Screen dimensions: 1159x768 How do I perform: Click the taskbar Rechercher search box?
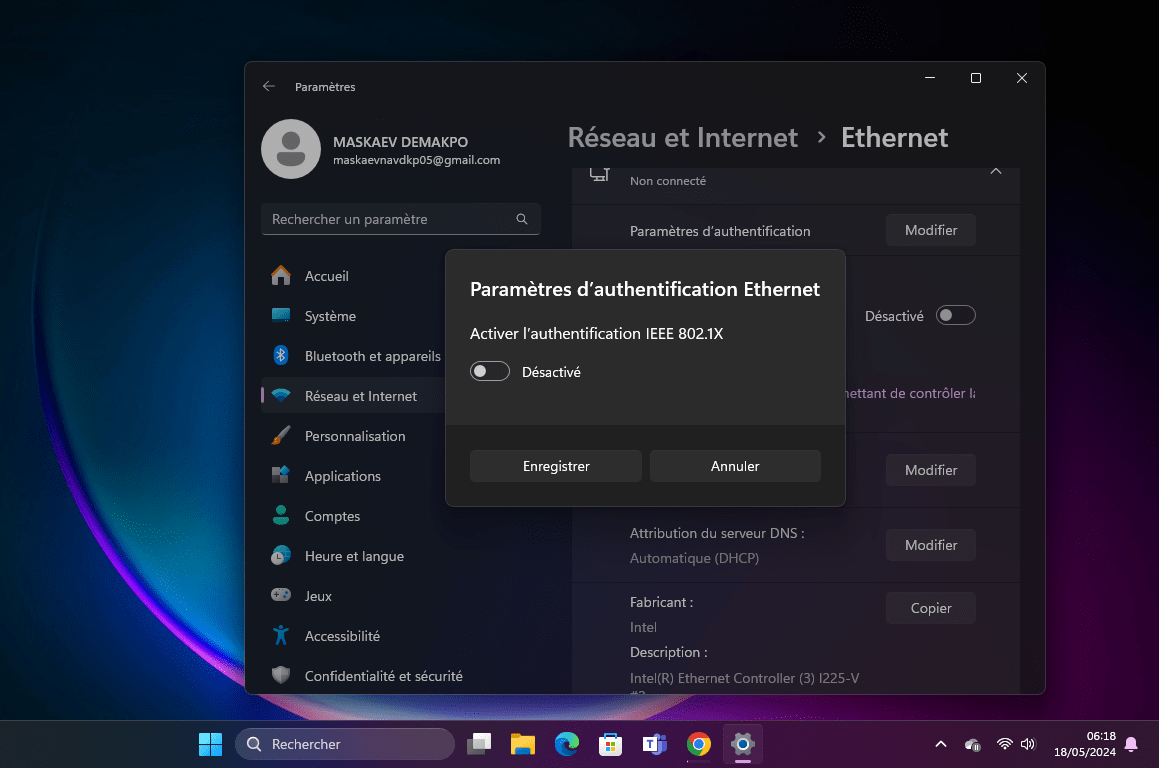click(345, 744)
